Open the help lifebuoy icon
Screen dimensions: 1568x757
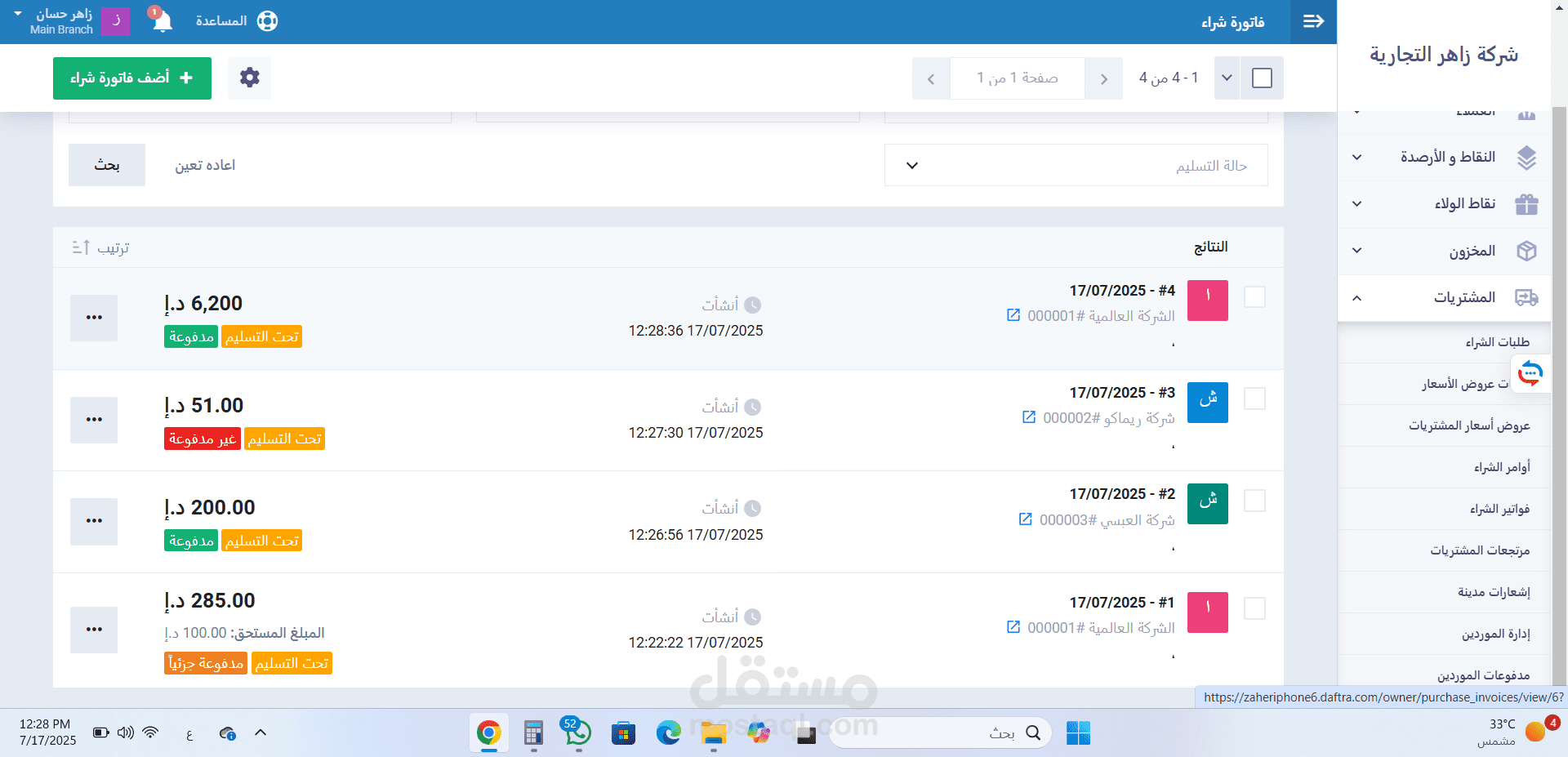[267, 21]
